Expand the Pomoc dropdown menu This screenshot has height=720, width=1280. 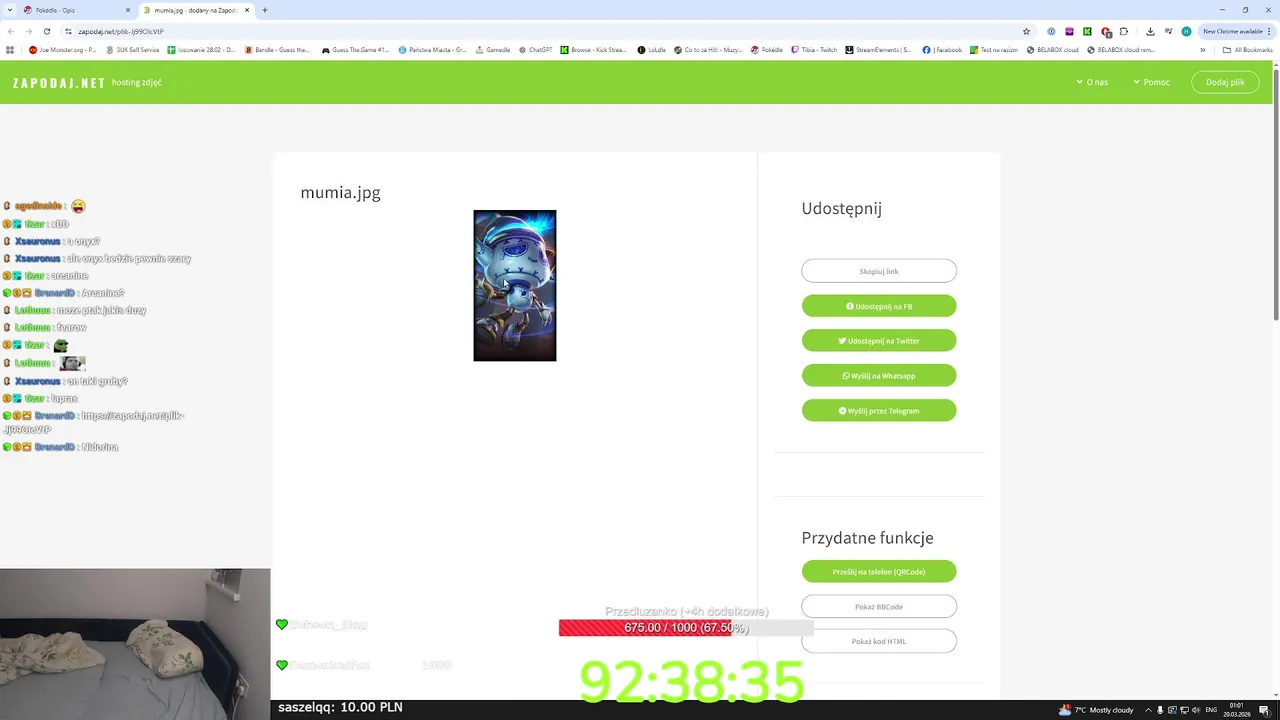click(x=1151, y=82)
